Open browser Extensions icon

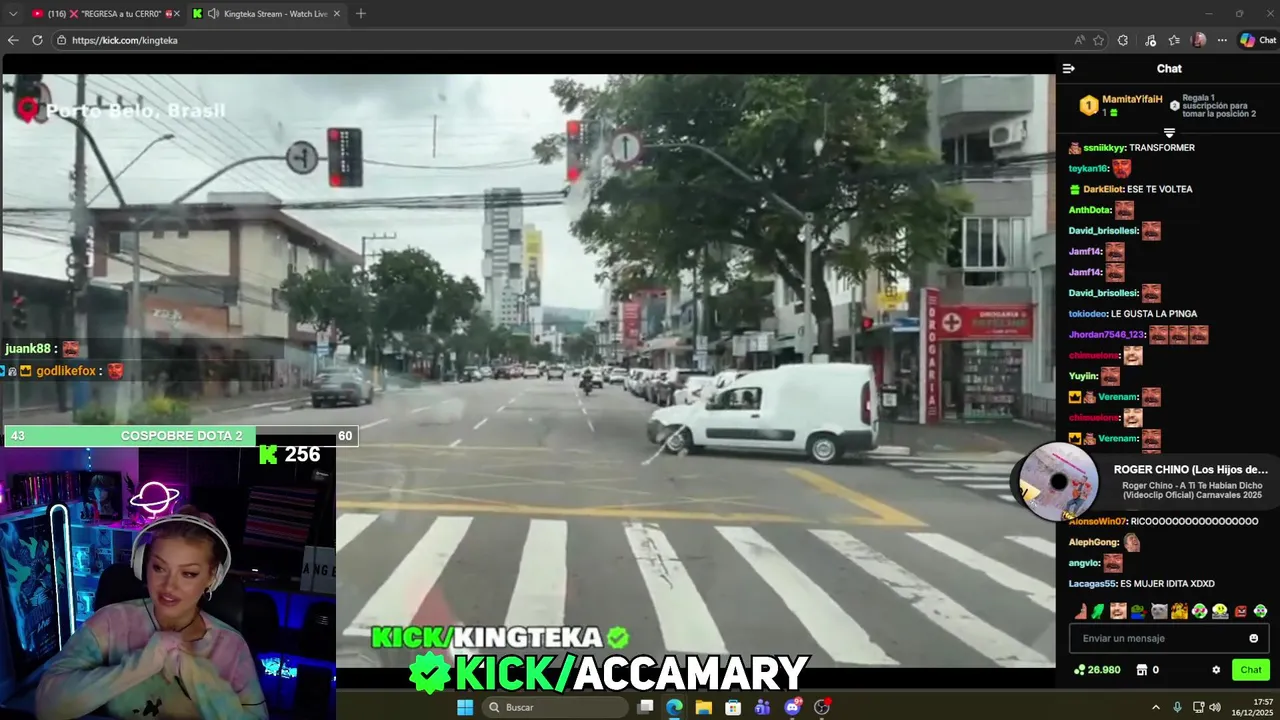pos(1123,40)
